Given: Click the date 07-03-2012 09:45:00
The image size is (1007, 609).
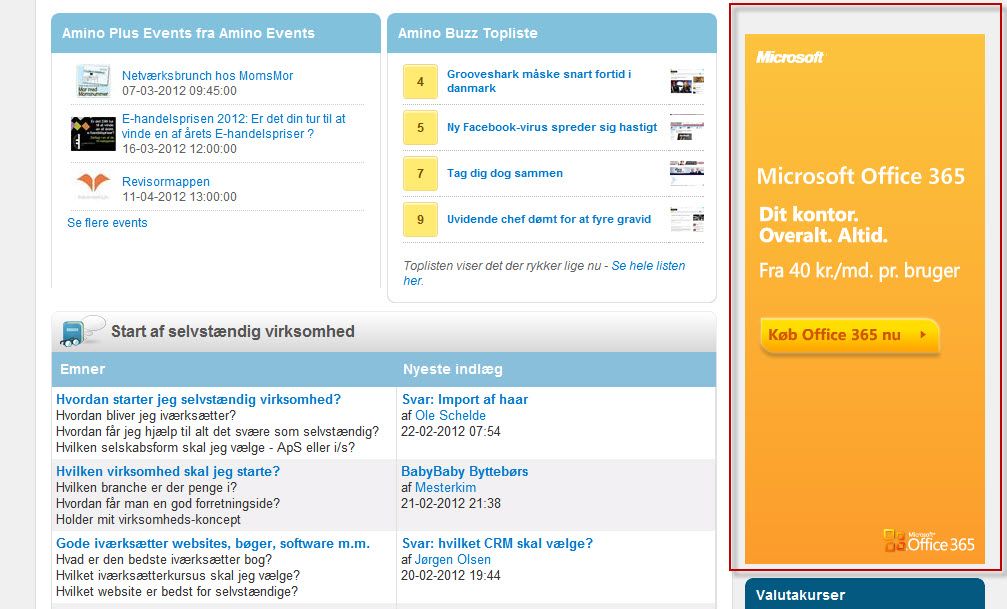Looking at the screenshot, I should tap(179, 91).
